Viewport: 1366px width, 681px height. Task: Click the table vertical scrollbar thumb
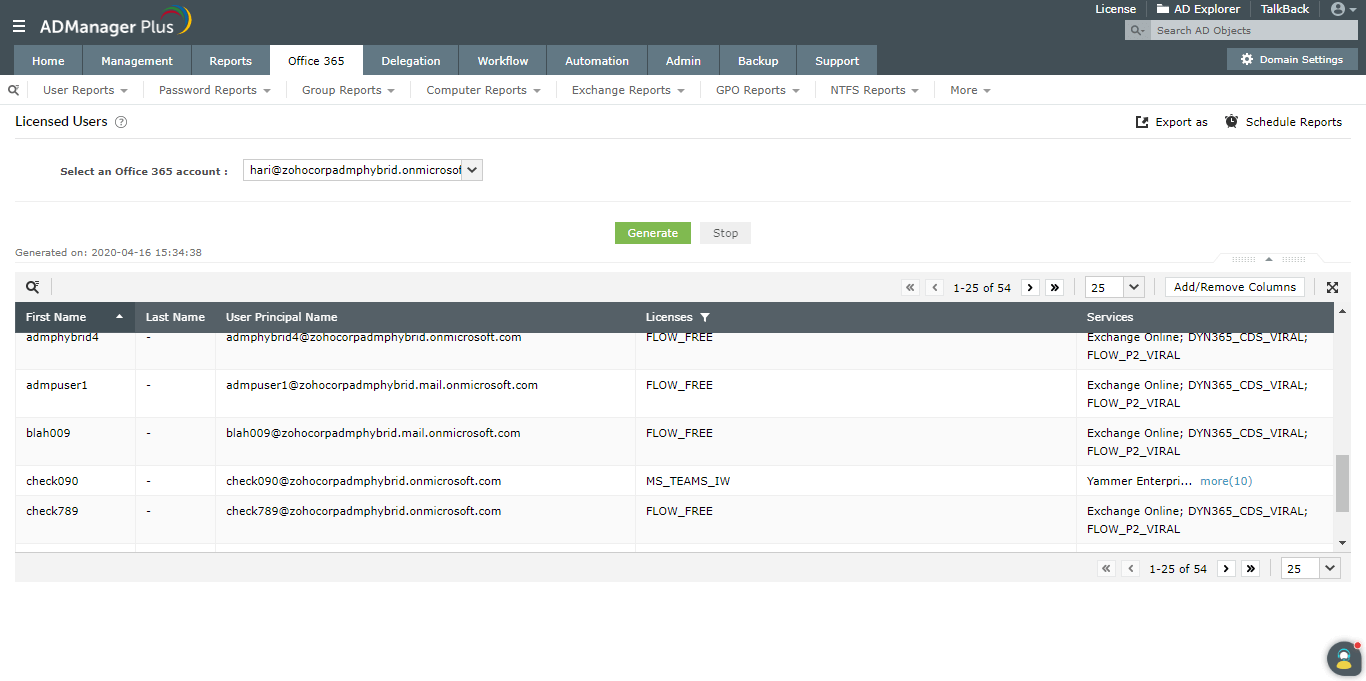coord(1342,484)
